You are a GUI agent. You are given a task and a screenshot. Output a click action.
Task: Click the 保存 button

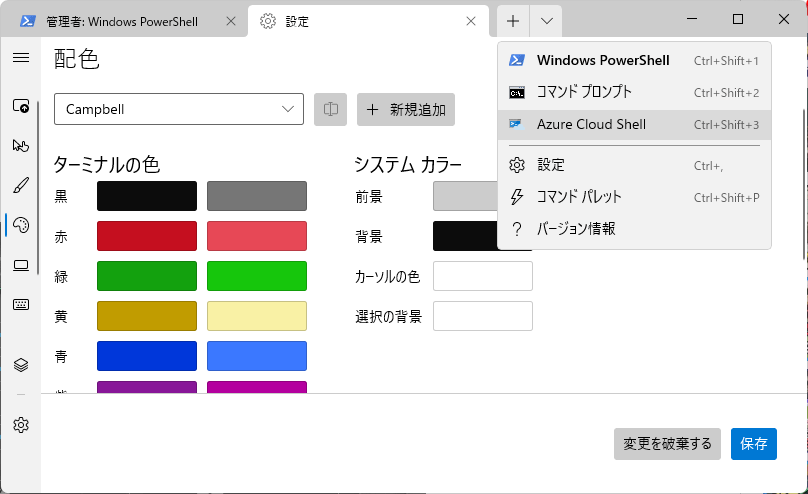(x=753, y=444)
